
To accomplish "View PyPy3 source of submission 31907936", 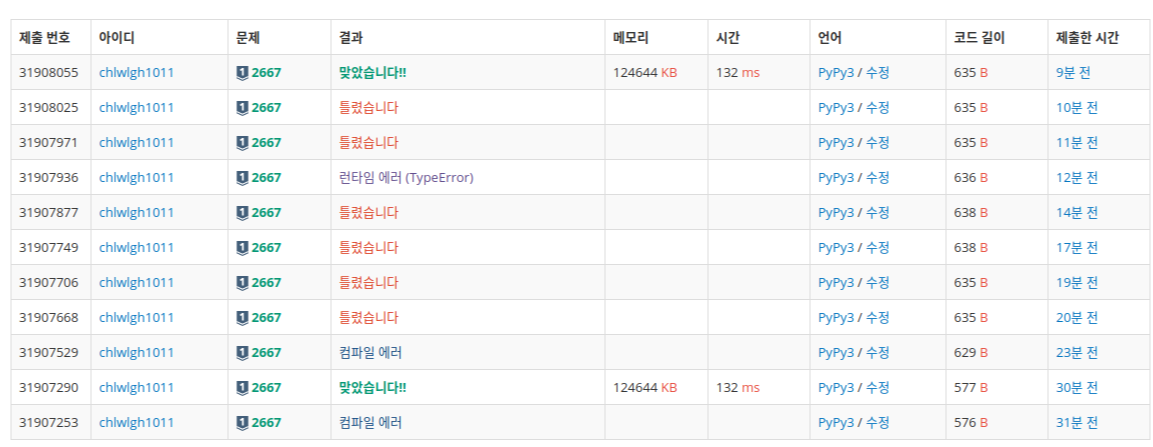I will pos(836,177).
